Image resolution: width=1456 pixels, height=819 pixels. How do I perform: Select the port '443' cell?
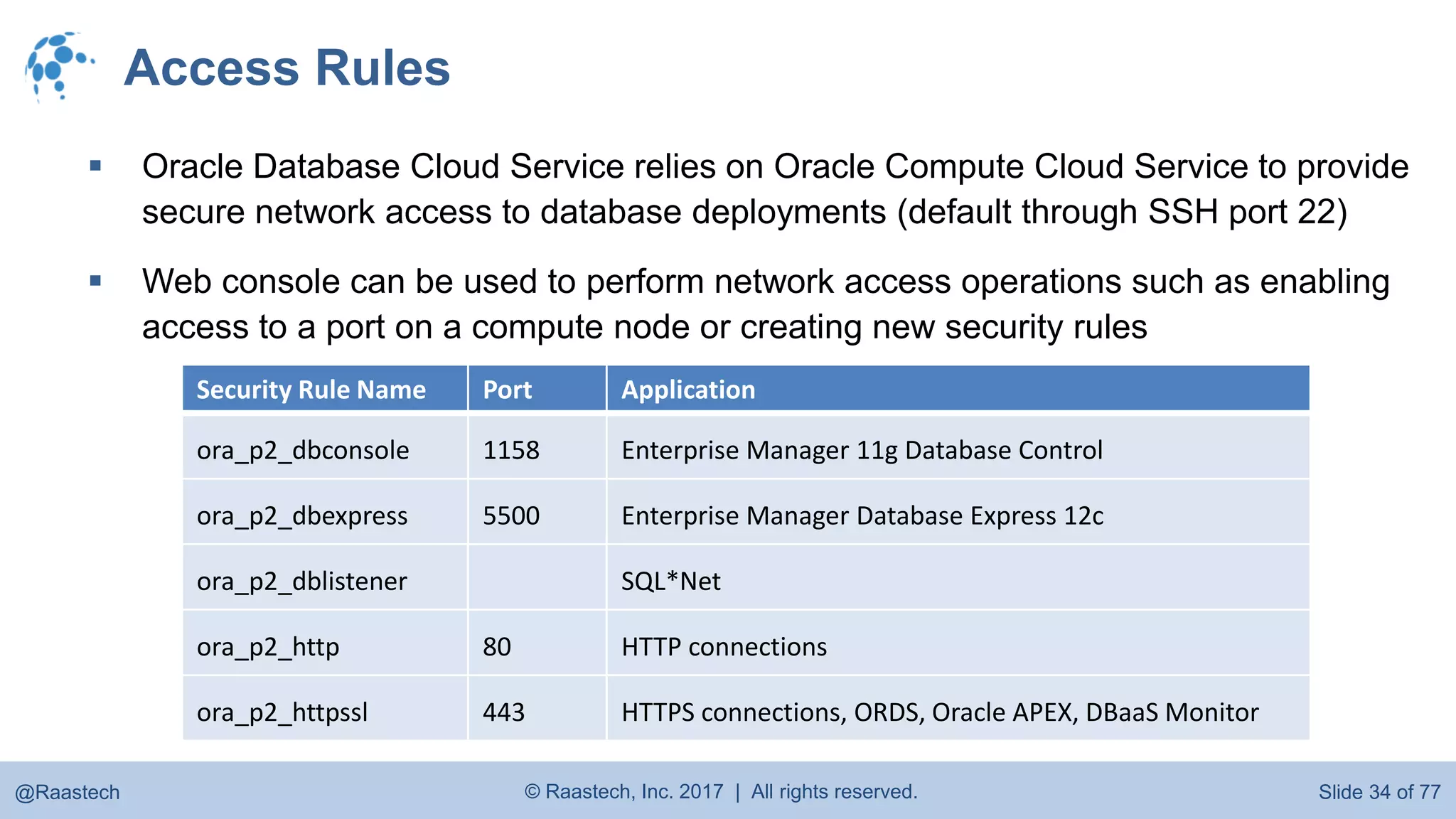tap(537, 709)
